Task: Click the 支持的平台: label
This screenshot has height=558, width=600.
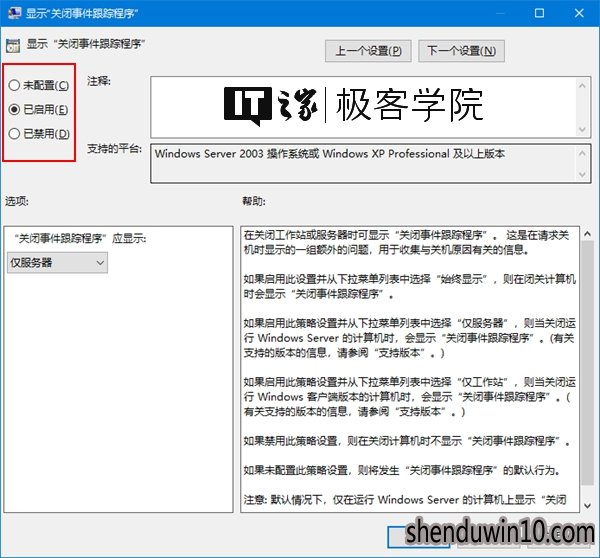Action: [x=114, y=148]
